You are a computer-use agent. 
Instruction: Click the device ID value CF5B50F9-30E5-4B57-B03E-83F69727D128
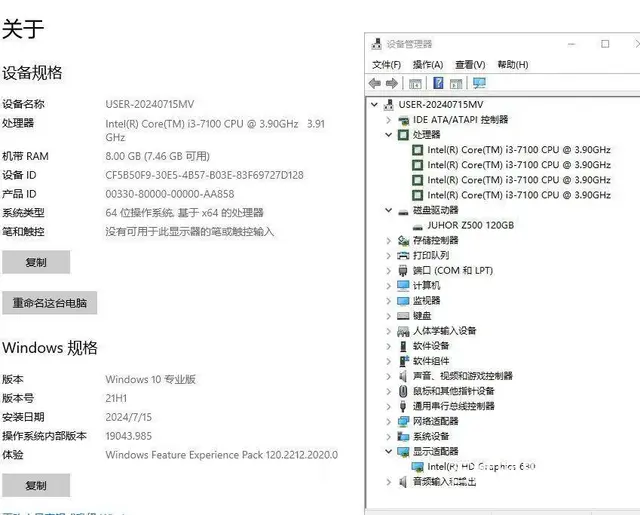tap(204, 175)
